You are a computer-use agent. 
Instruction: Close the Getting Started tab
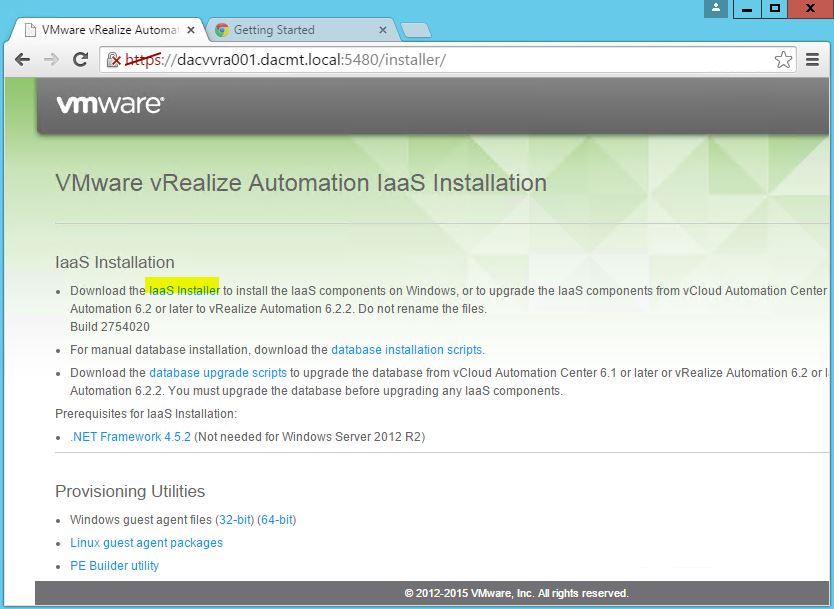(382, 30)
